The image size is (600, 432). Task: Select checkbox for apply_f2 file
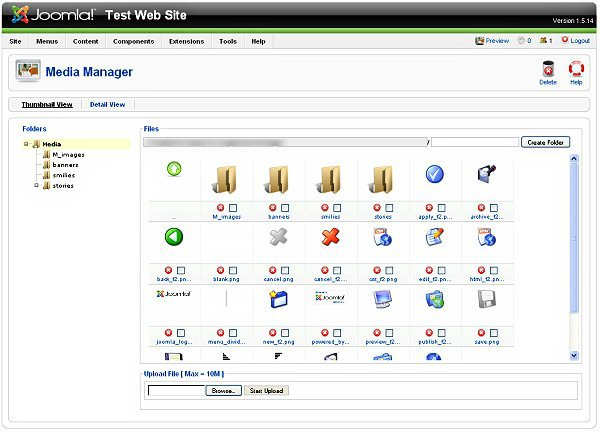point(441,208)
